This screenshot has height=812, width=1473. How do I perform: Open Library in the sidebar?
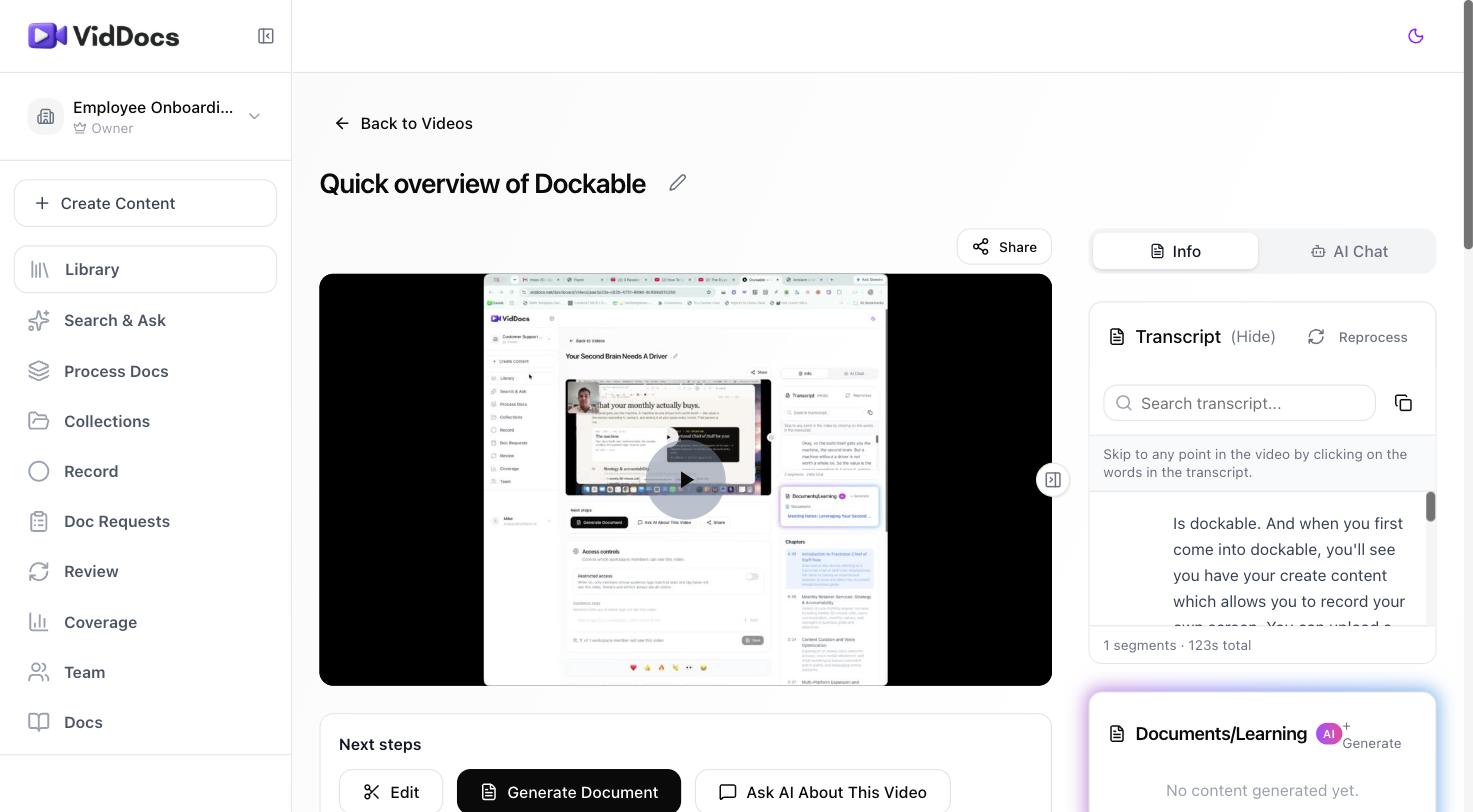145,269
